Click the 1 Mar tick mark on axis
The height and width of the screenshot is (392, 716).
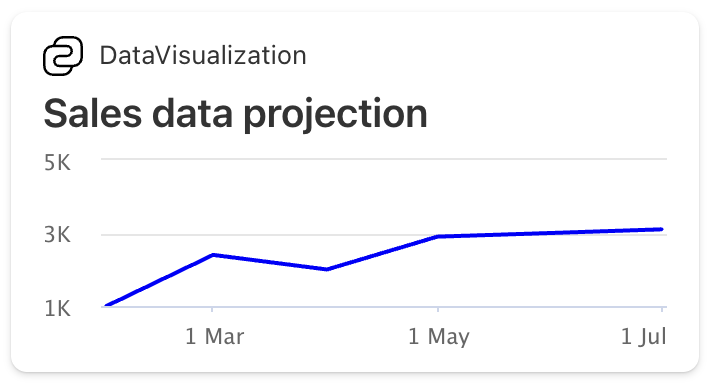(x=212, y=309)
